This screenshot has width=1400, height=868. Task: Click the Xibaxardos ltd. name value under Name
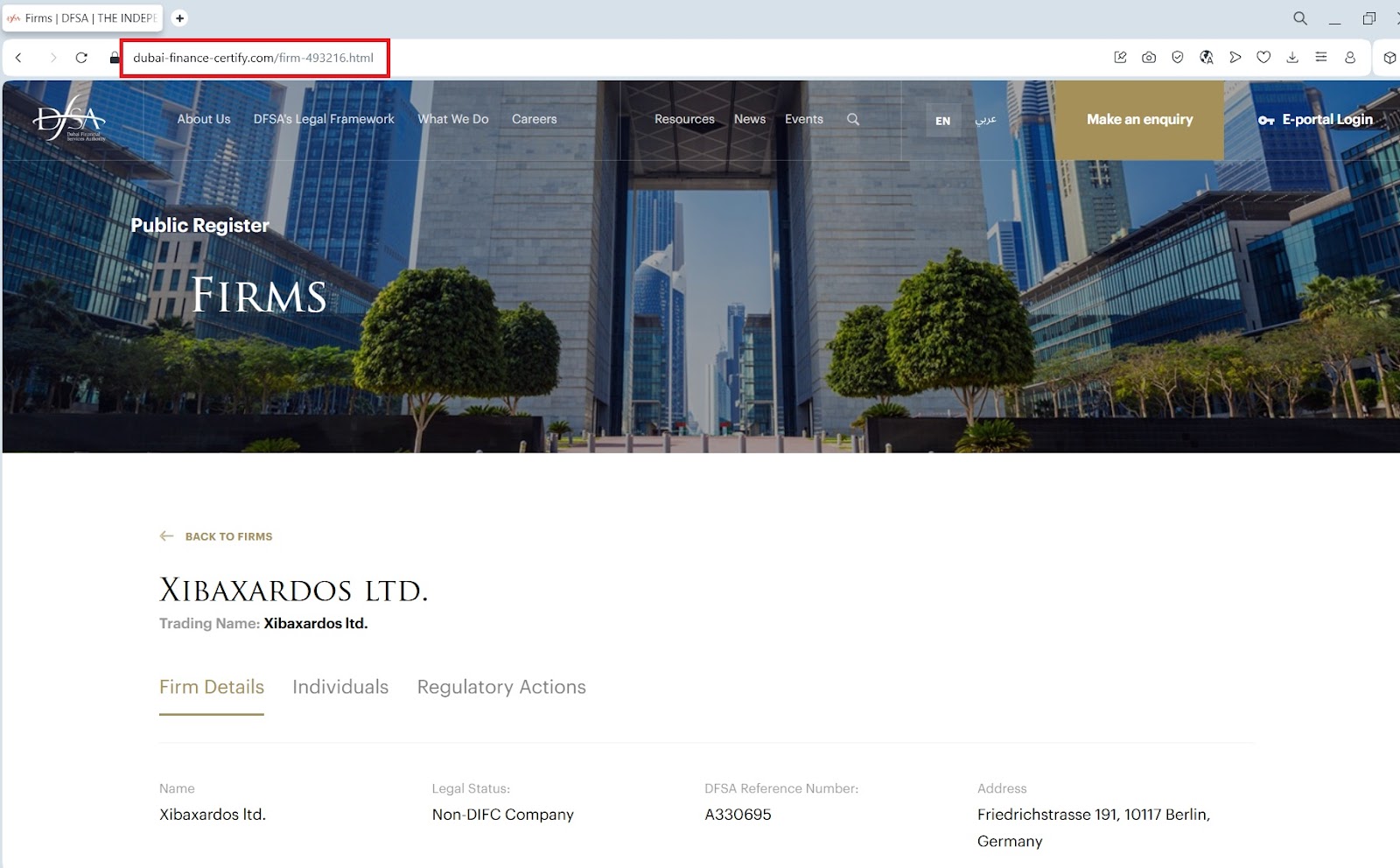pos(213,815)
